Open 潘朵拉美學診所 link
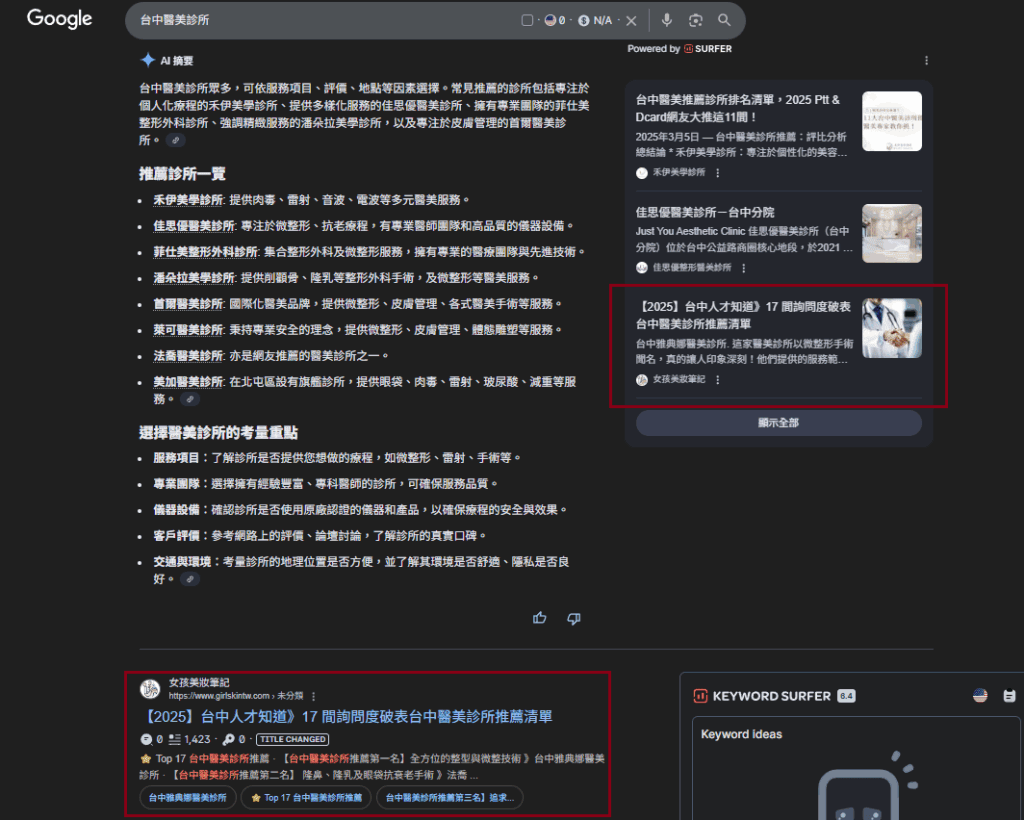Image resolution: width=1024 pixels, height=820 pixels. (194, 278)
